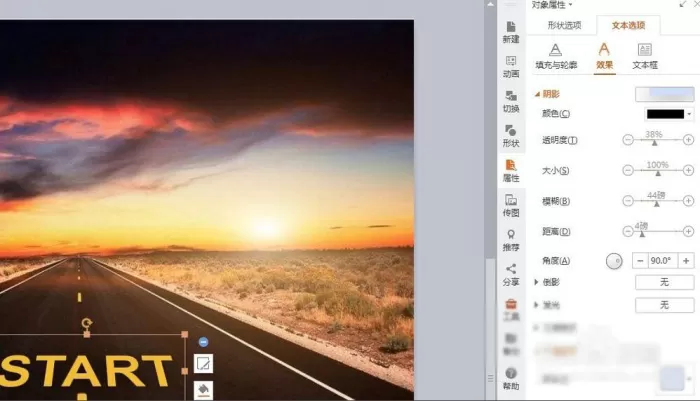The image size is (700, 401).
Task: Click the 角度 angle dial knob
Action: (614, 261)
